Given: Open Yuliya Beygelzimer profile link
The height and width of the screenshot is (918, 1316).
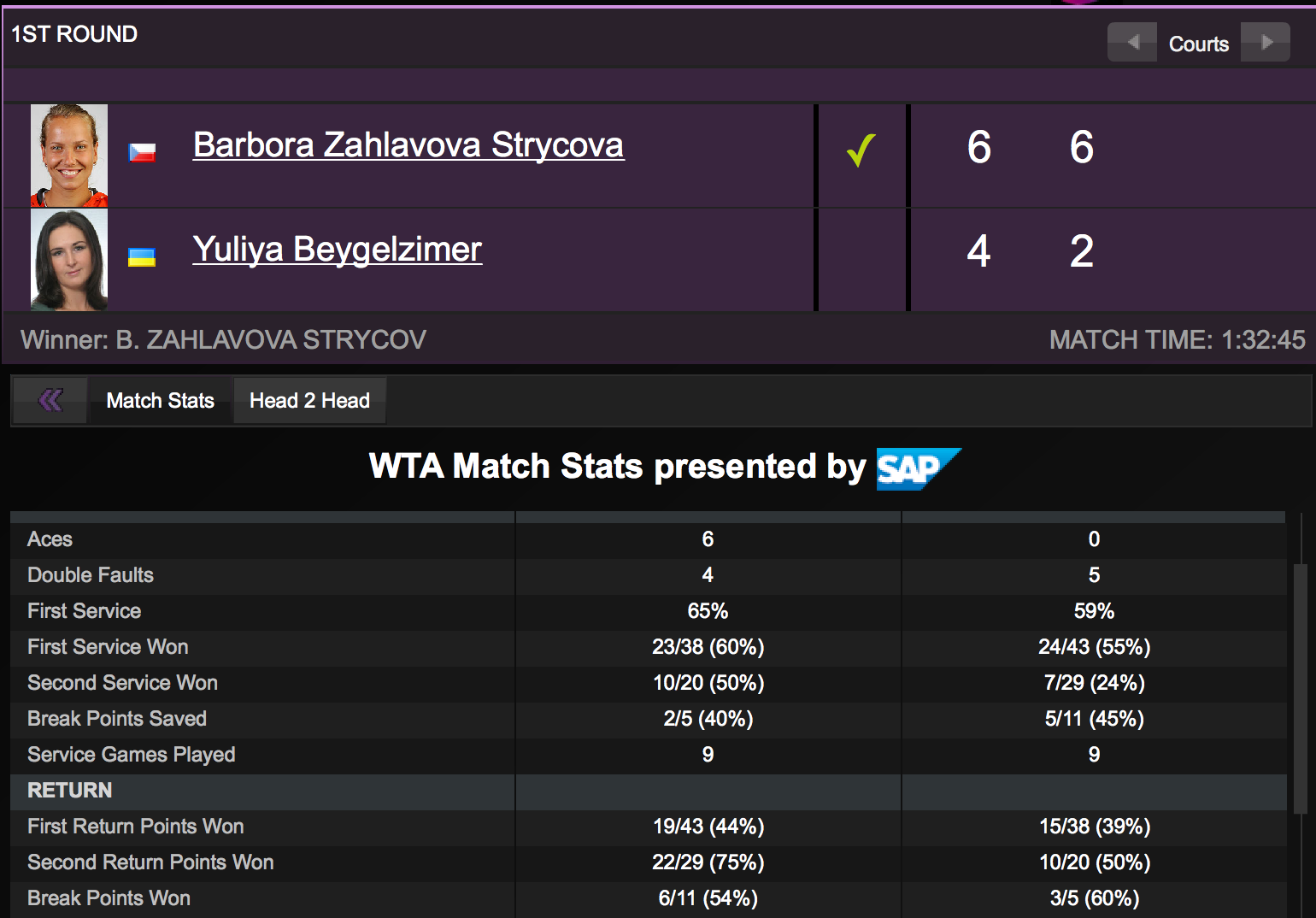Looking at the screenshot, I should (337, 250).
